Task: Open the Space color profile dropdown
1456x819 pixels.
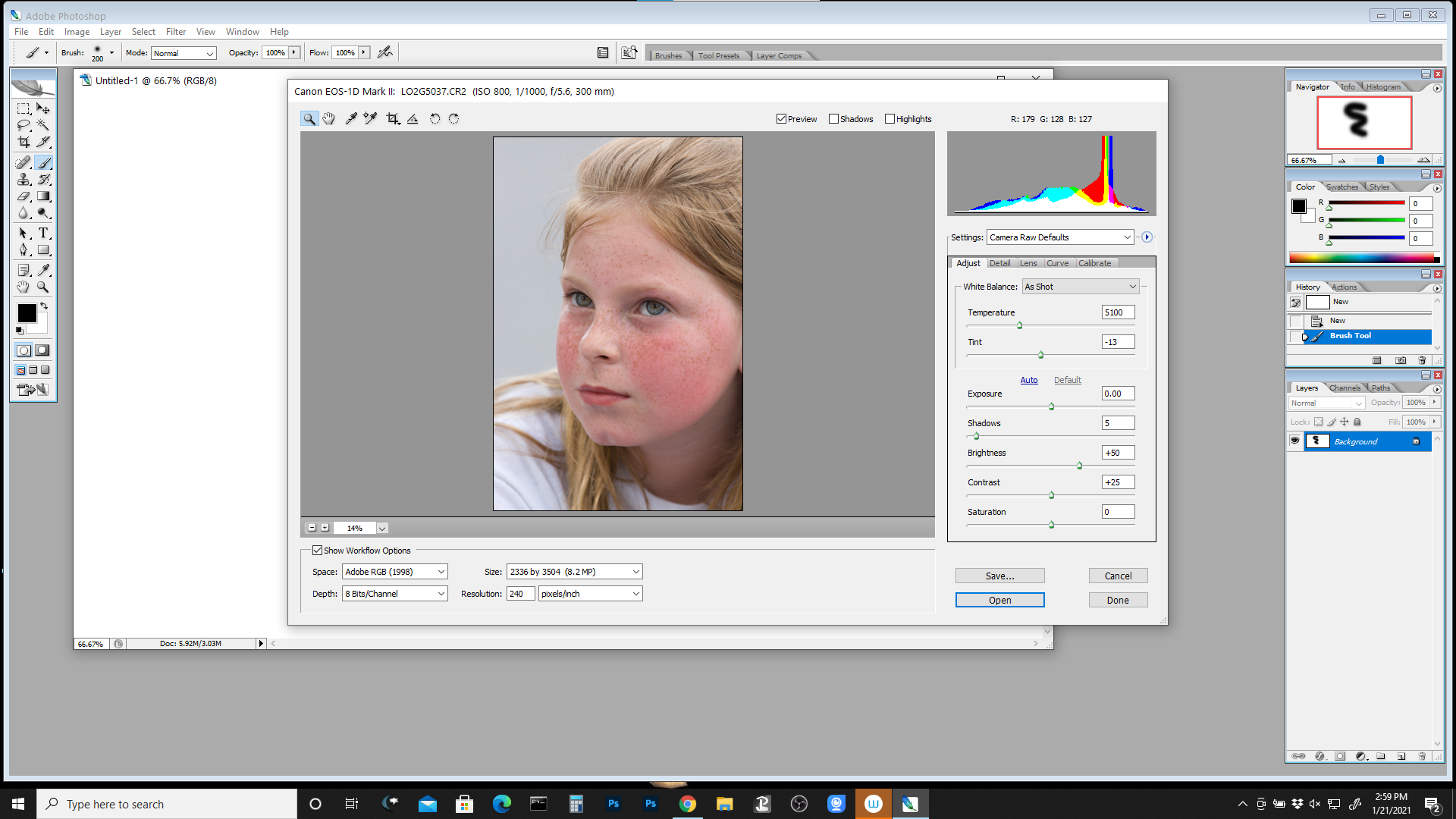Action: pos(394,572)
